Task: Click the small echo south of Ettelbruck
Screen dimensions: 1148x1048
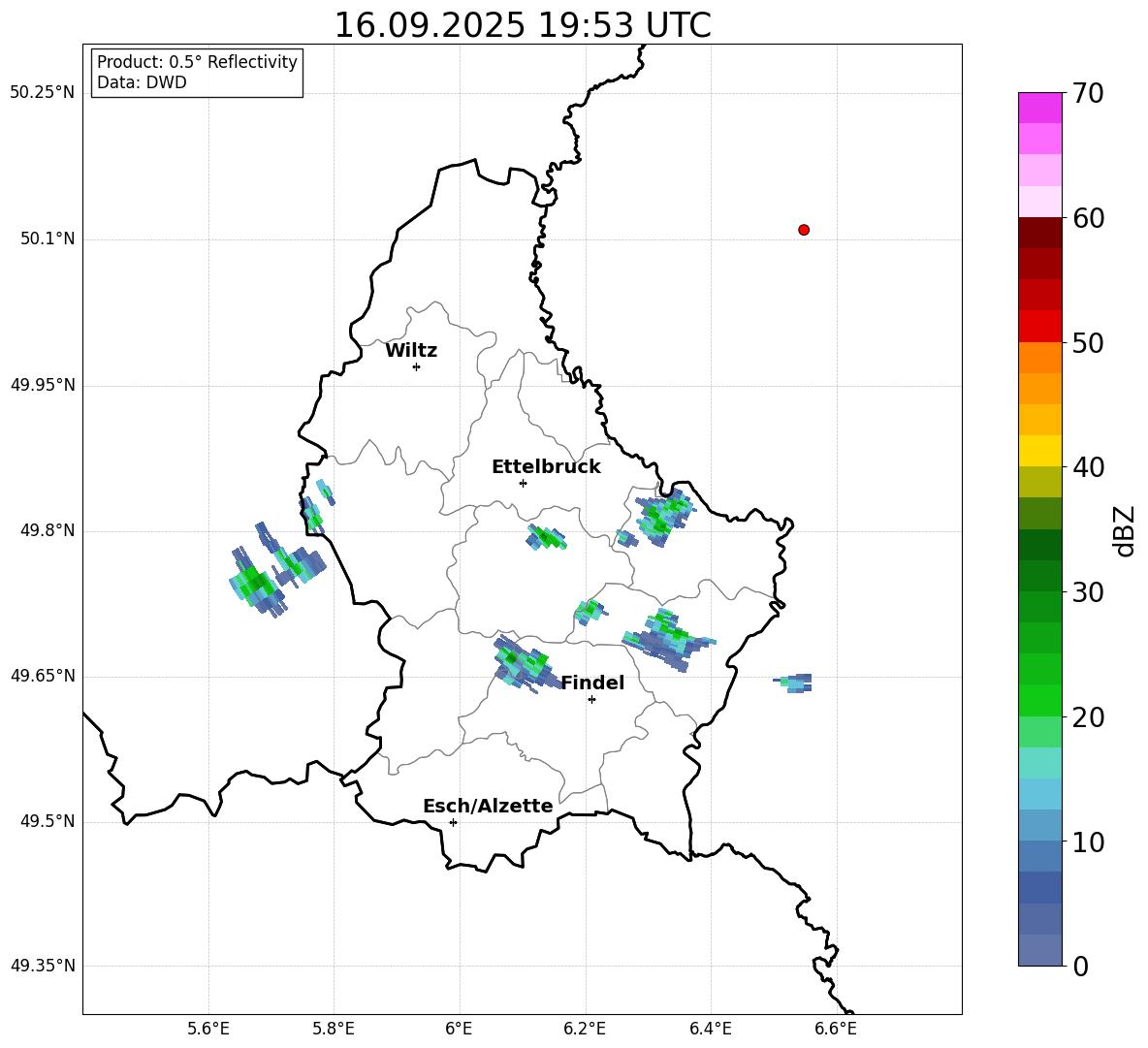Action: (546, 537)
